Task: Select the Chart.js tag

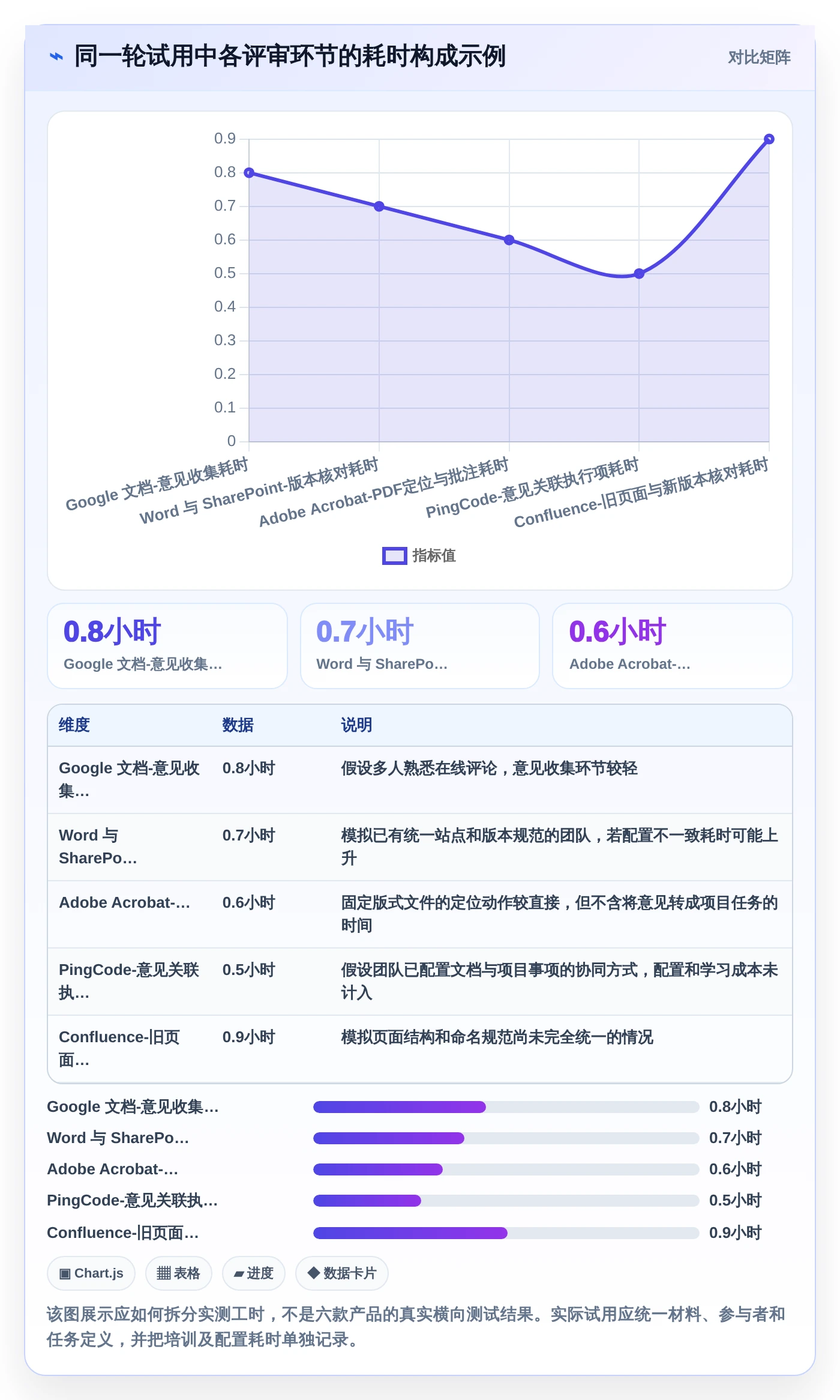Action: point(91,1273)
